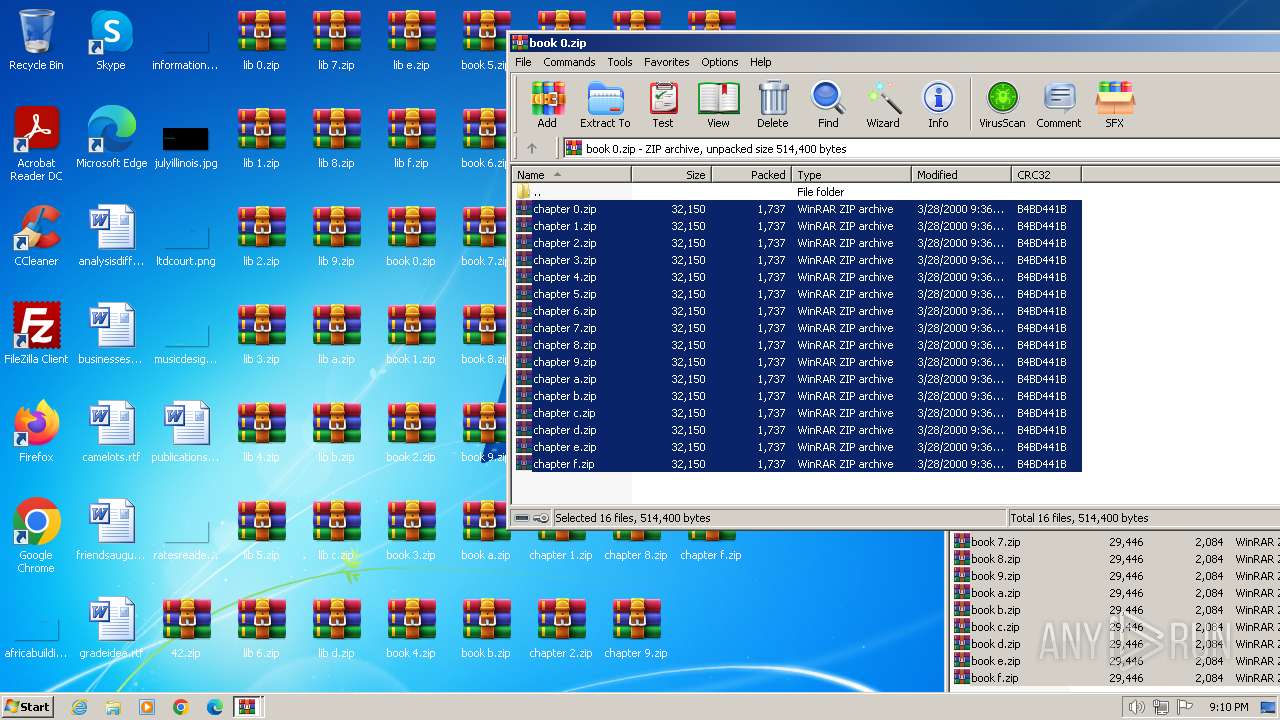Select book 4.zip desktop icon
This screenshot has height=720, width=1280.
411,628
